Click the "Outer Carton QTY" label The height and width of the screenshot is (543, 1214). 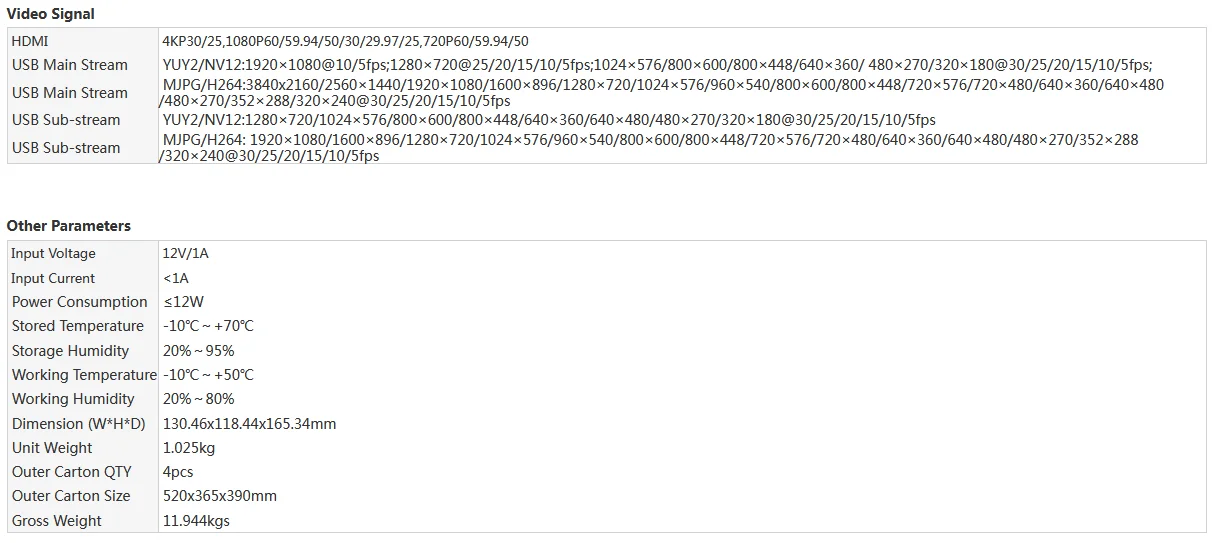pos(70,472)
